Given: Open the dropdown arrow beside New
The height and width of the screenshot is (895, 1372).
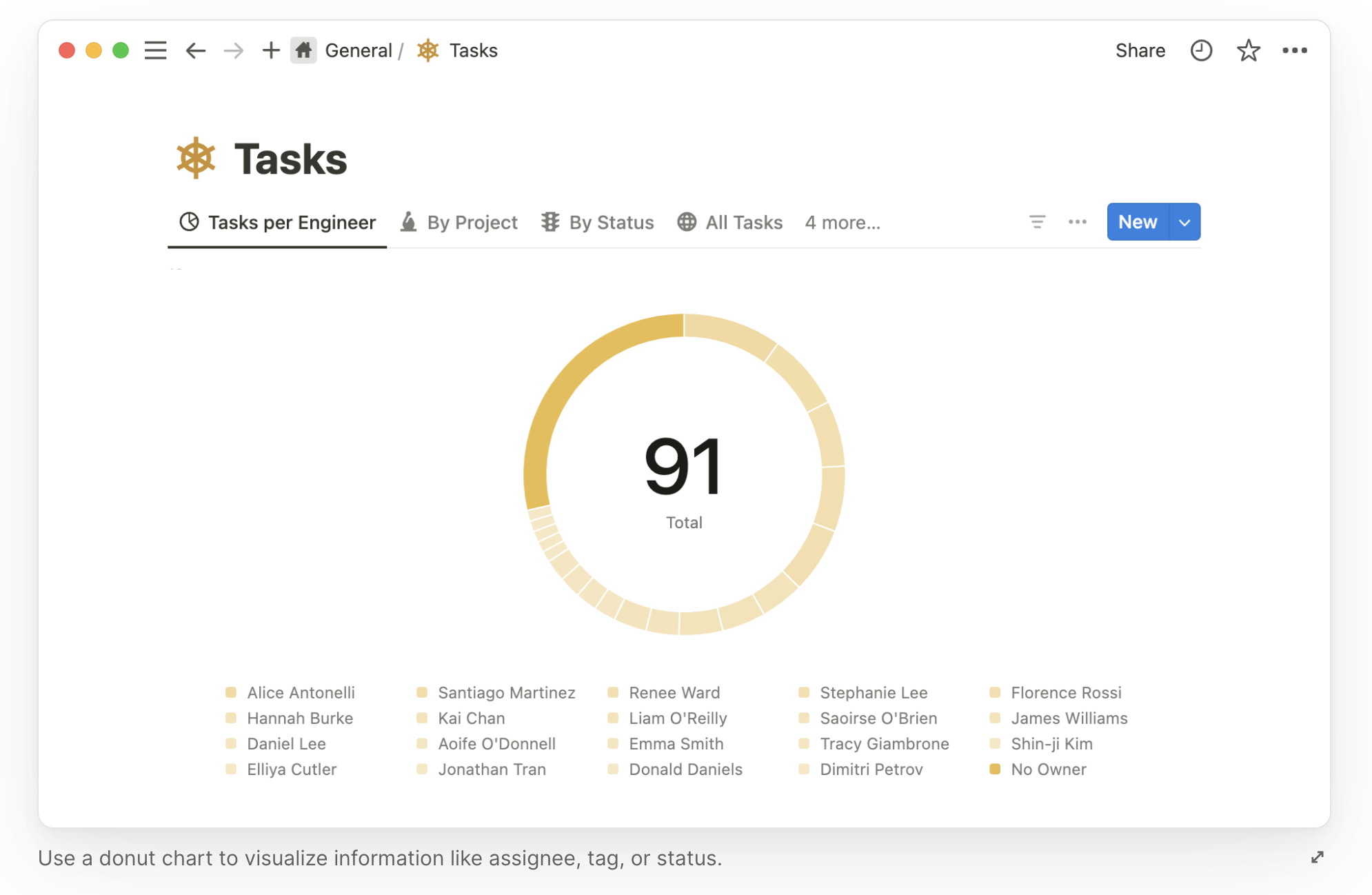Looking at the screenshot, I should (x=1184, y=221).
